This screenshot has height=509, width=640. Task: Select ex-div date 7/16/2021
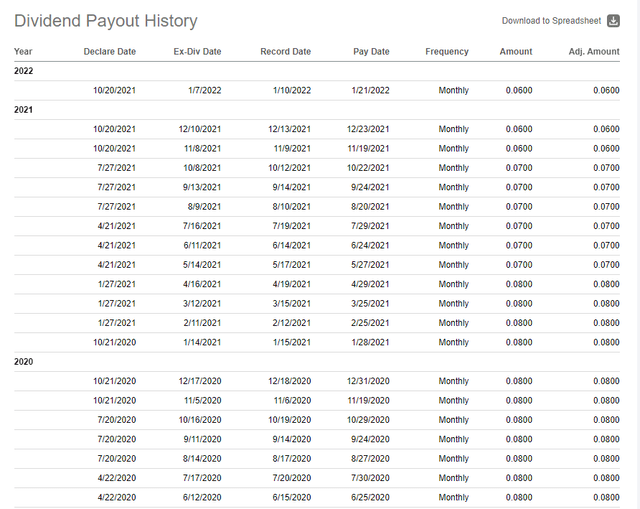[202, 226]
